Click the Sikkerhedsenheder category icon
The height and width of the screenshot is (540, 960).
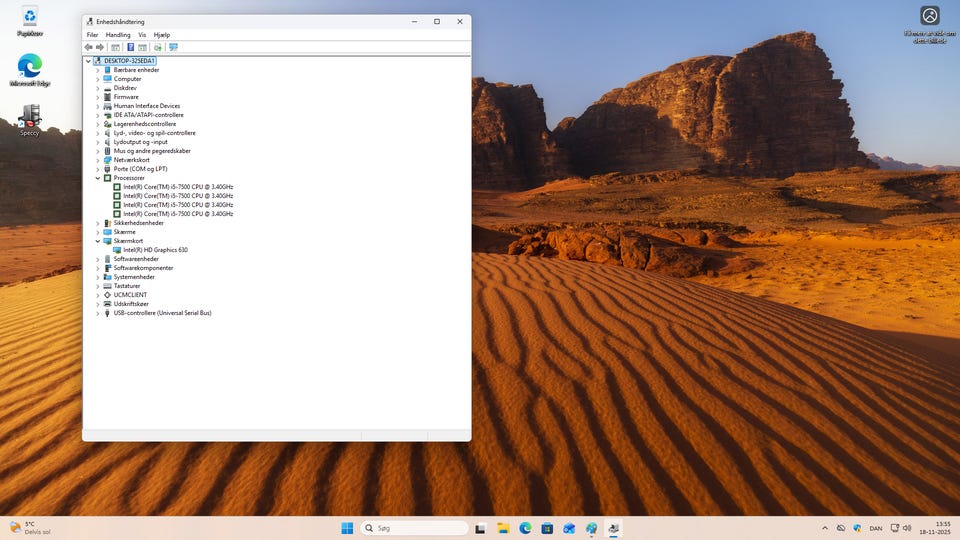[107, 223]
